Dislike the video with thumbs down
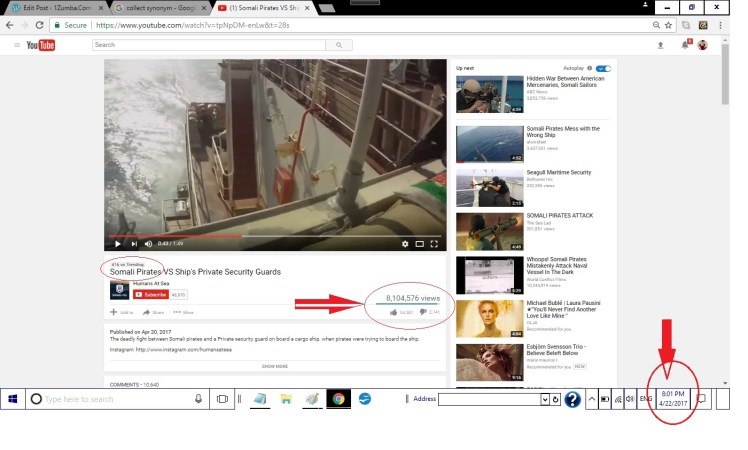 423,313
